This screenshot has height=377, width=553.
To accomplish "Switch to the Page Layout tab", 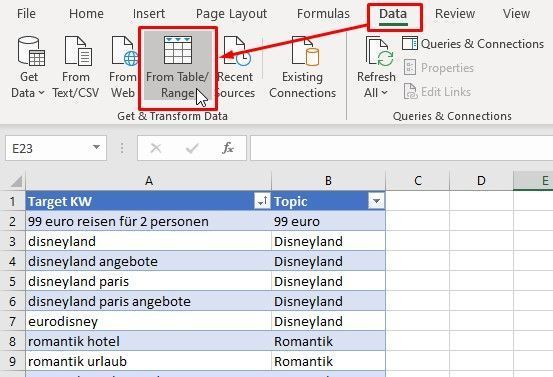I will pyautogui.click(x=231, y=14).
